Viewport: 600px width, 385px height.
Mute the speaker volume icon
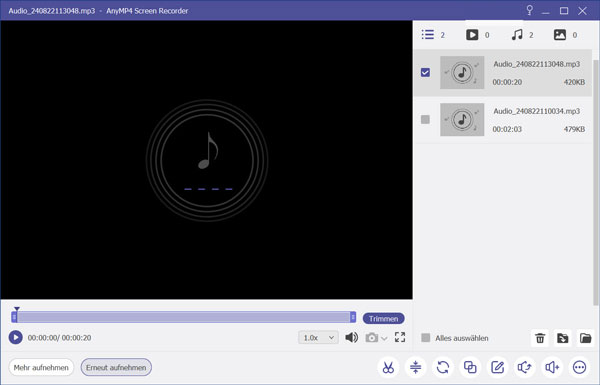352,337
